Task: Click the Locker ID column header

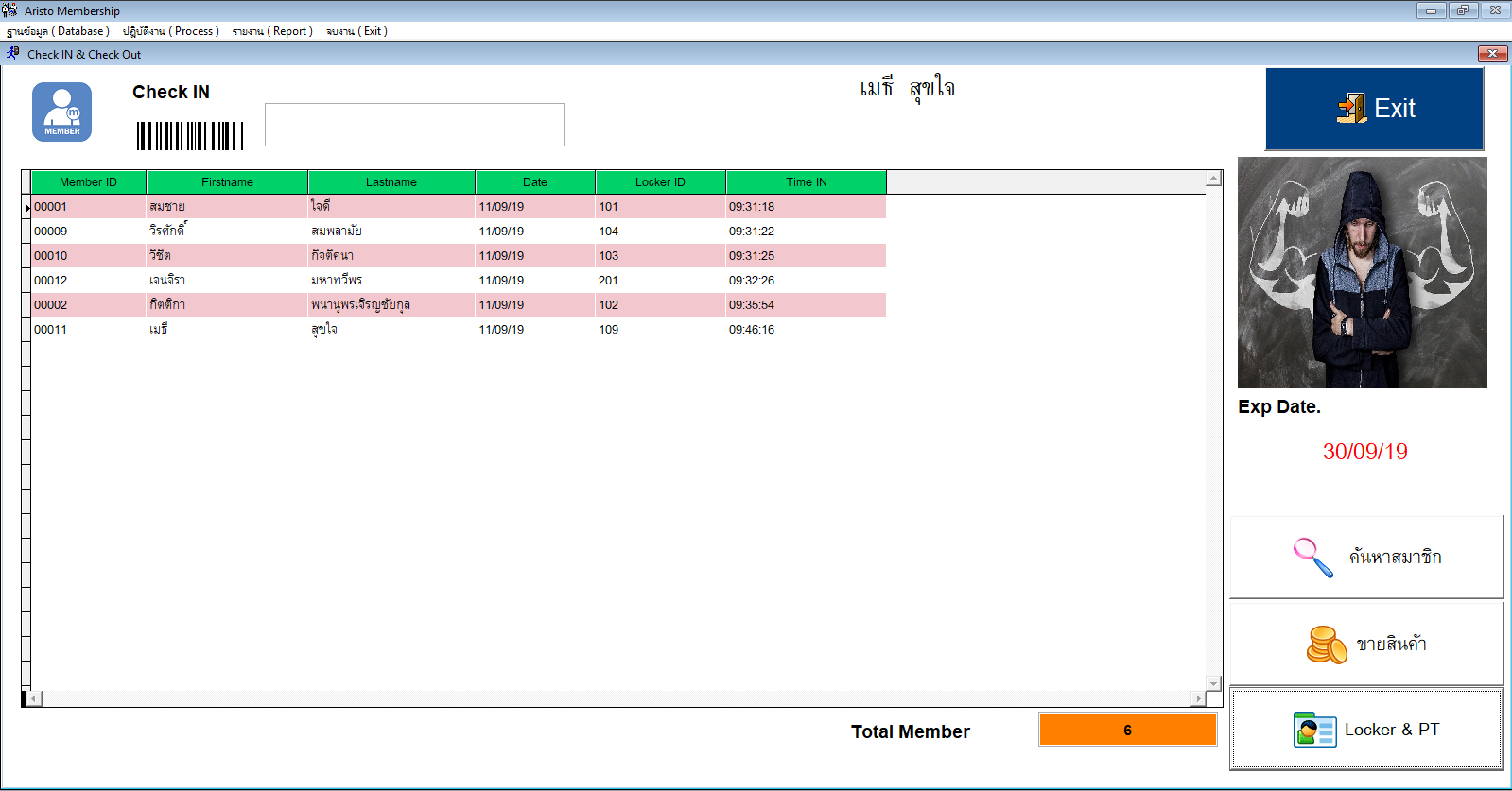Action: coord(660,182)
